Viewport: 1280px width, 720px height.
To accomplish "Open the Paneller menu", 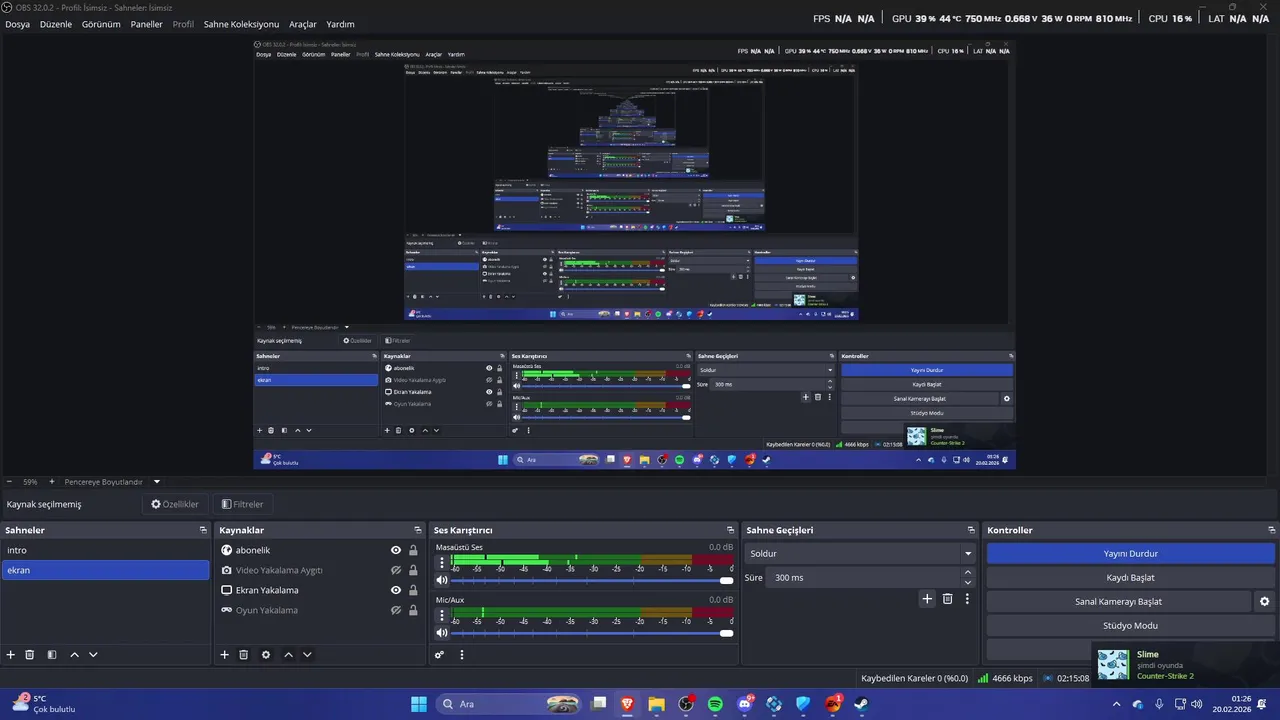I will [146, 24].
